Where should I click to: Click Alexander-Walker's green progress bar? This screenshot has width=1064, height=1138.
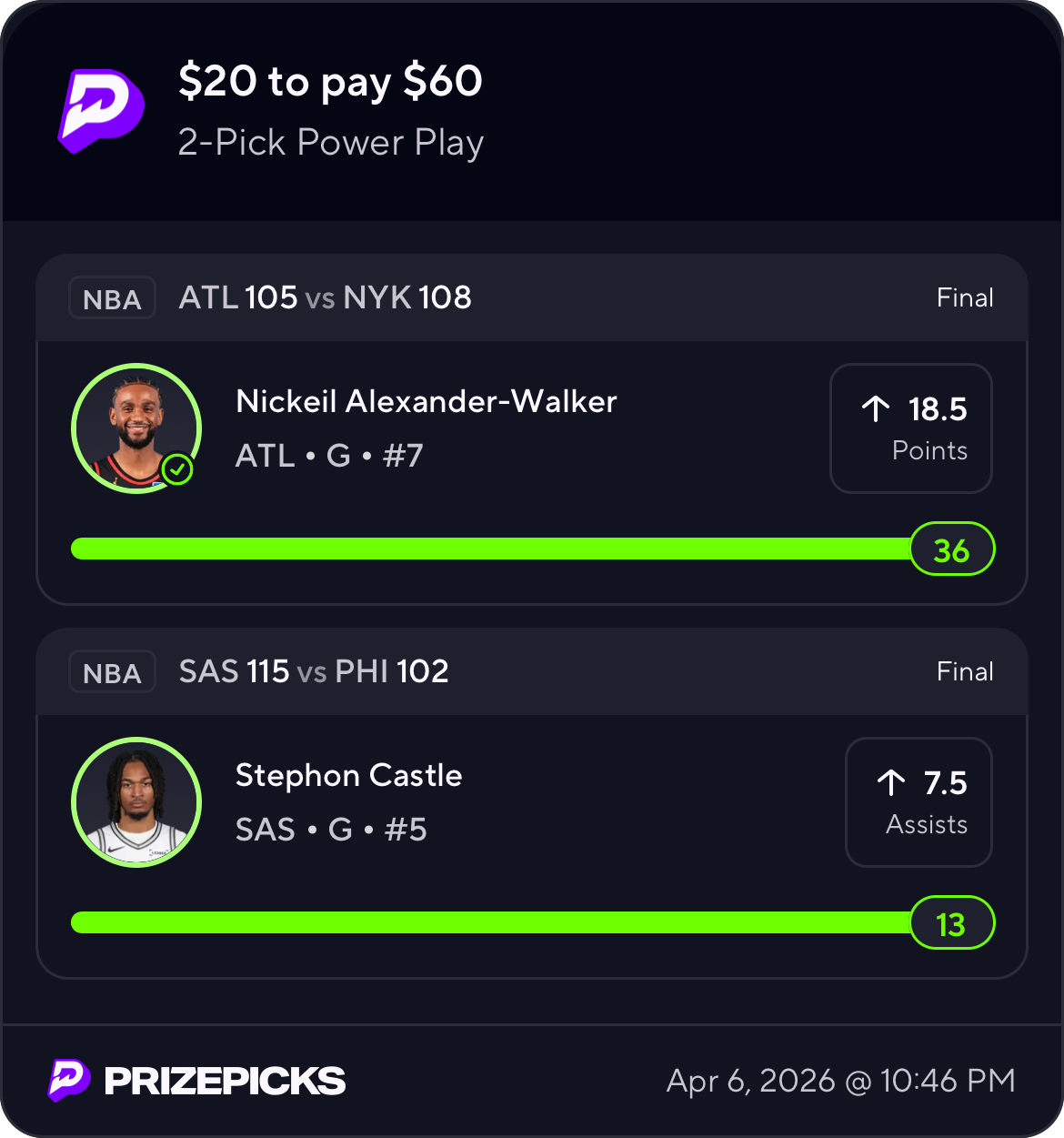click(x=491, y=549)
